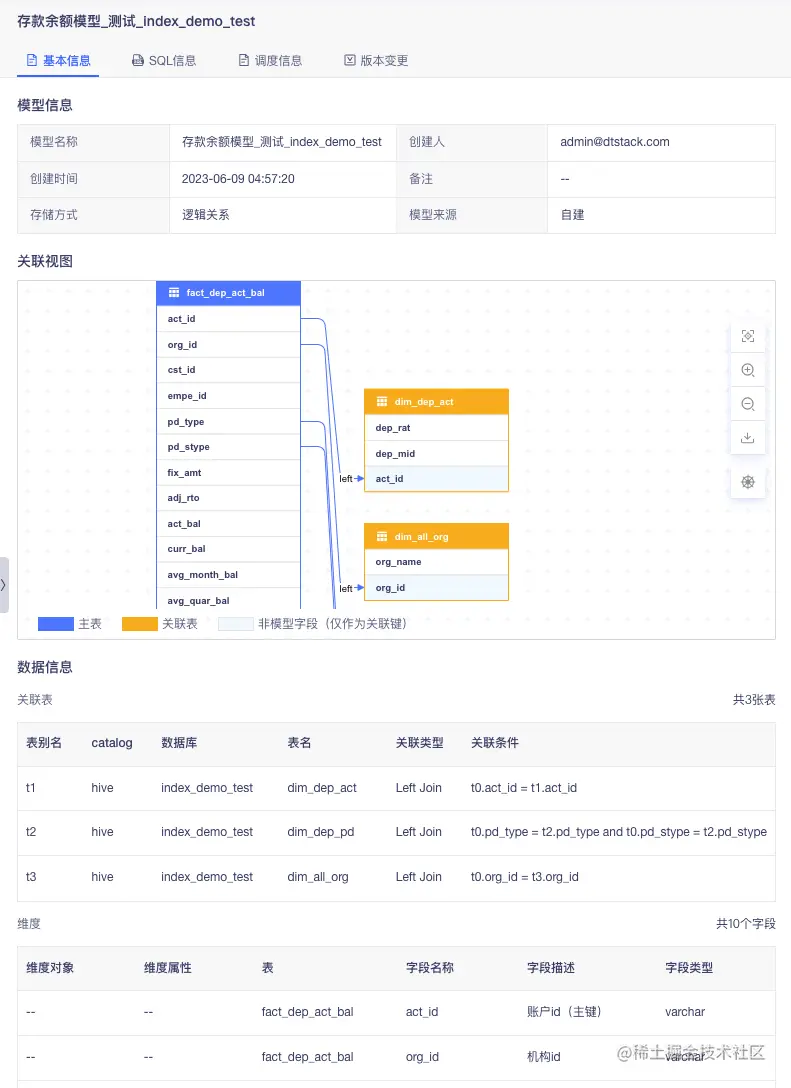This screenshot has width=791, height=1088.
Task: Click the t2 table alias cell
Action: click(x=31, y=831)
